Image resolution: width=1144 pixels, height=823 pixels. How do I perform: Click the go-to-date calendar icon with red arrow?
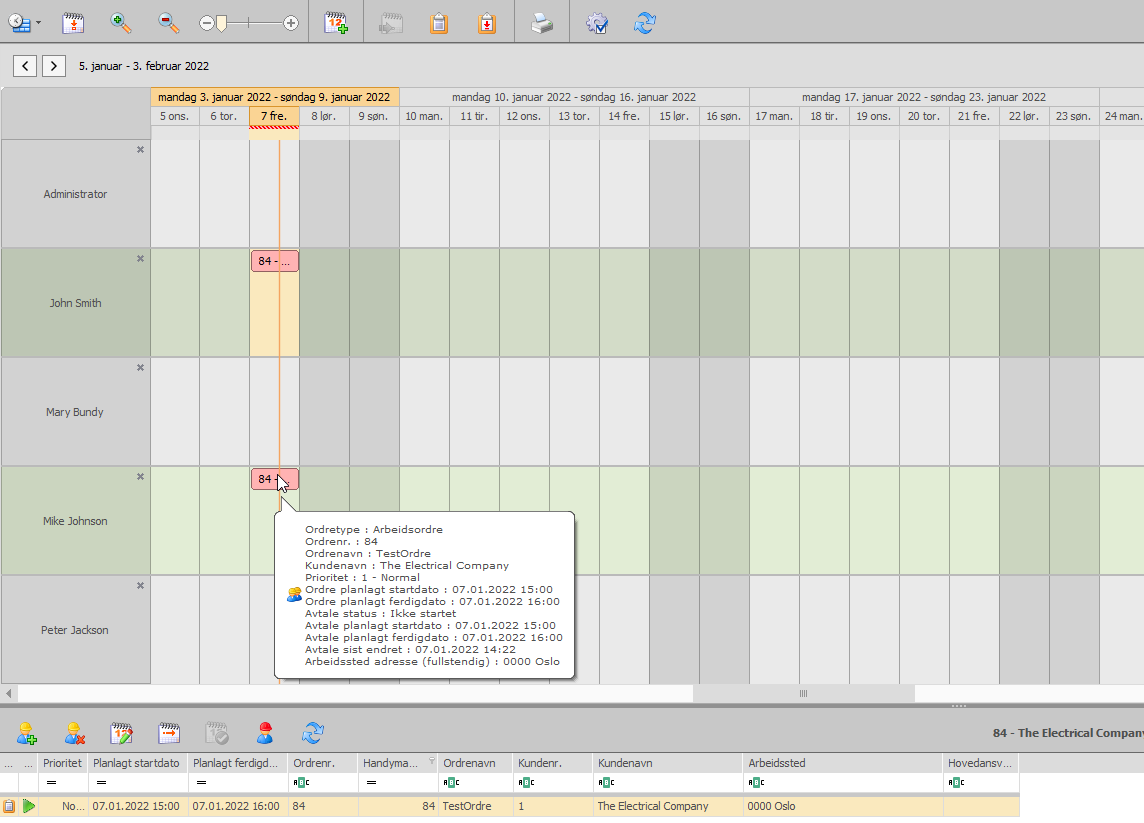(x=73, y=23)
